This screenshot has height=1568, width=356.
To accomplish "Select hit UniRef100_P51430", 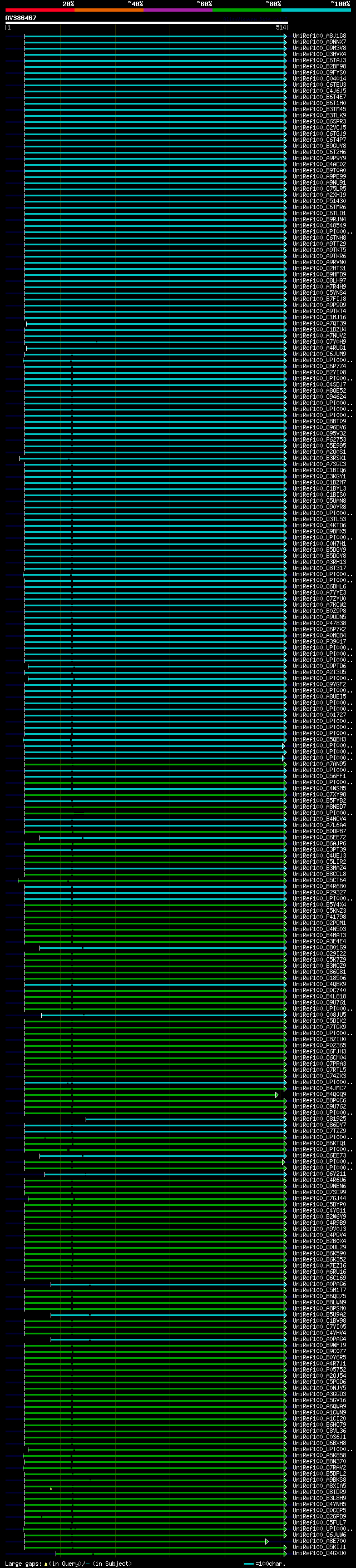I will [319, 201].
